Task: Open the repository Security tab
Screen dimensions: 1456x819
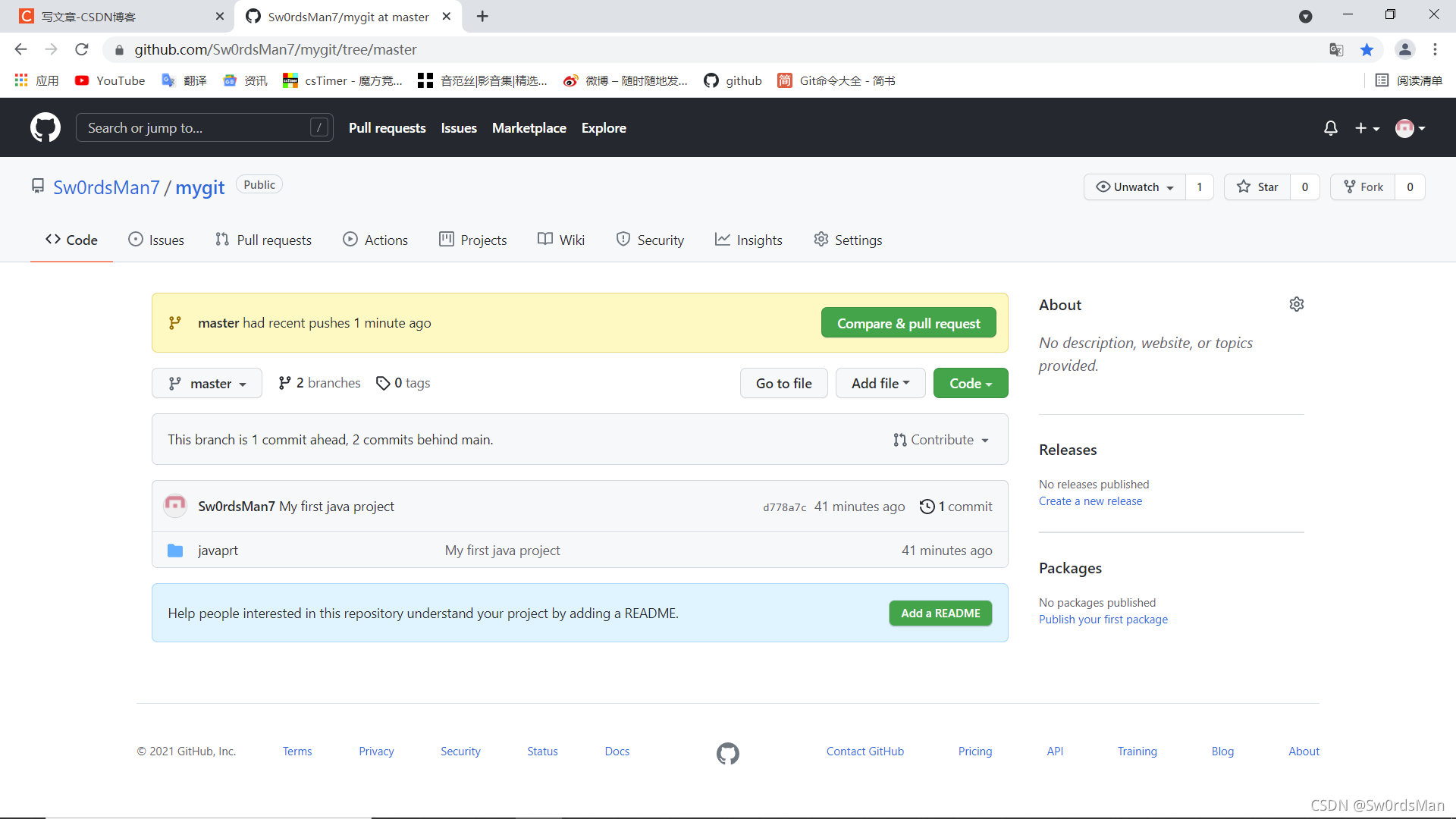Action: (x=650, y=240)
